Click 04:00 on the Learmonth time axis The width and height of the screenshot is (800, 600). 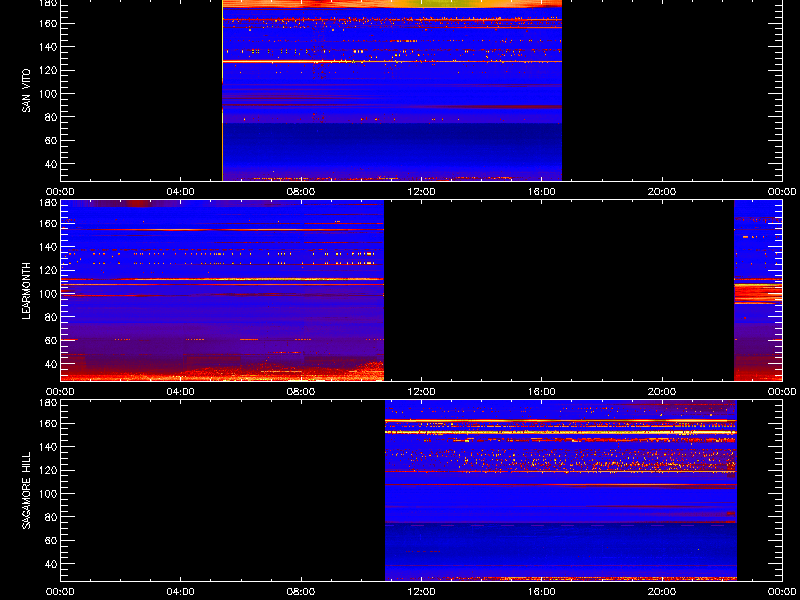pos(181,392)
